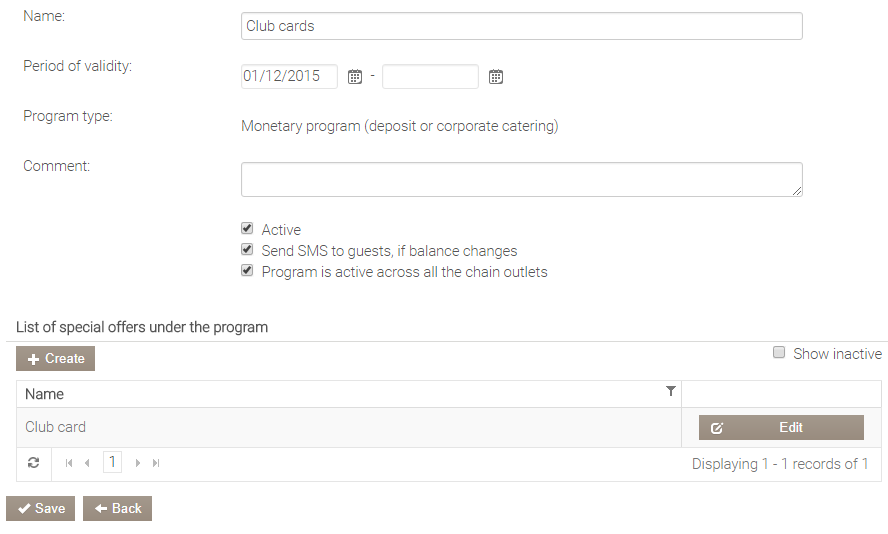The image size is (888, 534).
Task: Go to first page of records
Action: pos(69,463)
